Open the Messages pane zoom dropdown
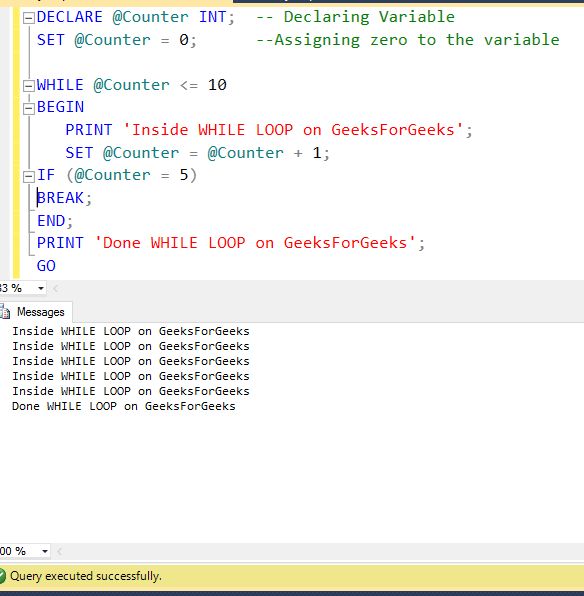The width and height of the screenshot is (584, 596). 44,551
